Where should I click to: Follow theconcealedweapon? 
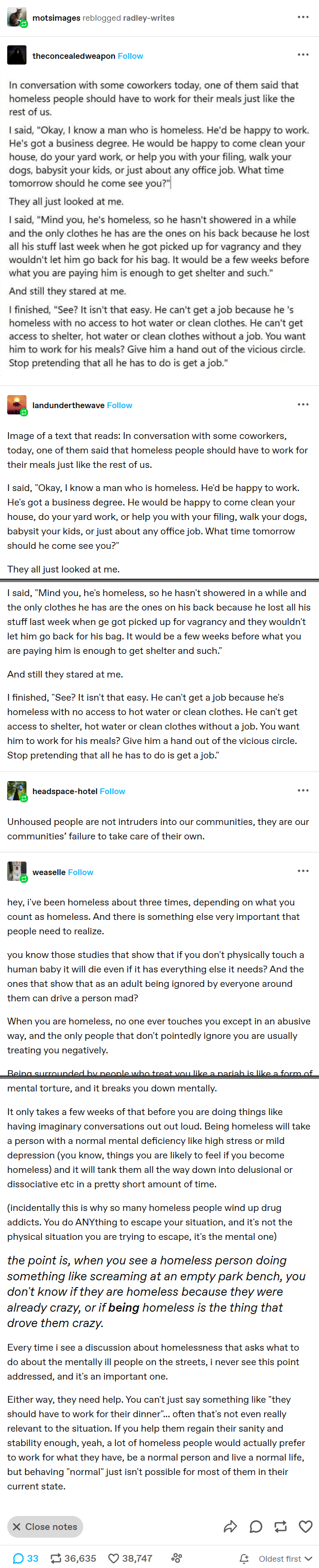pyautogui.click(x=131, y=56)
